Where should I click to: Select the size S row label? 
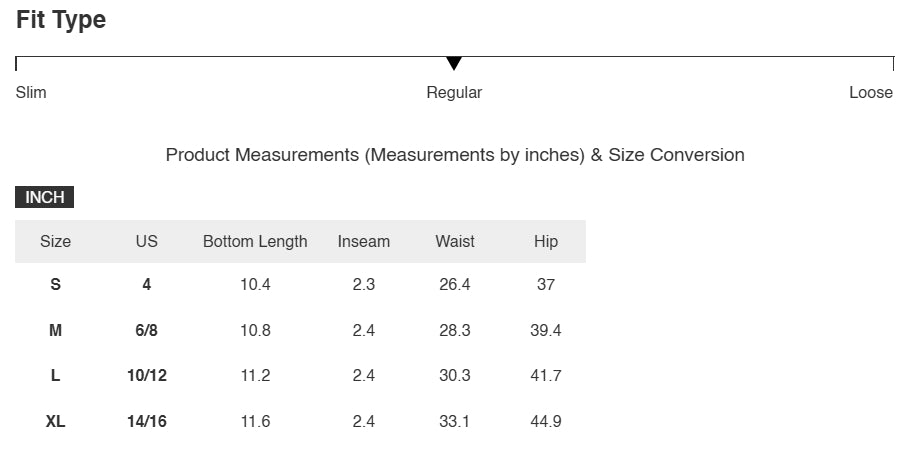56,285
